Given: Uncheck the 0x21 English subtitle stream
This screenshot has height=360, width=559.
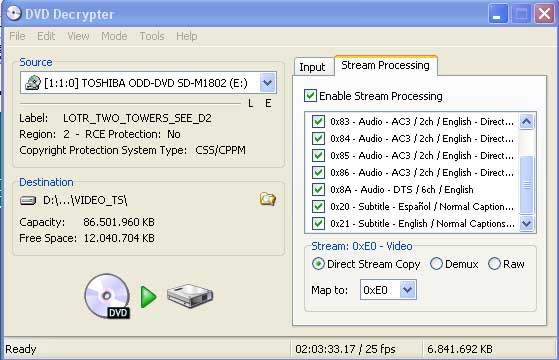Looking at the screenshot, I should tap(318, 223).
